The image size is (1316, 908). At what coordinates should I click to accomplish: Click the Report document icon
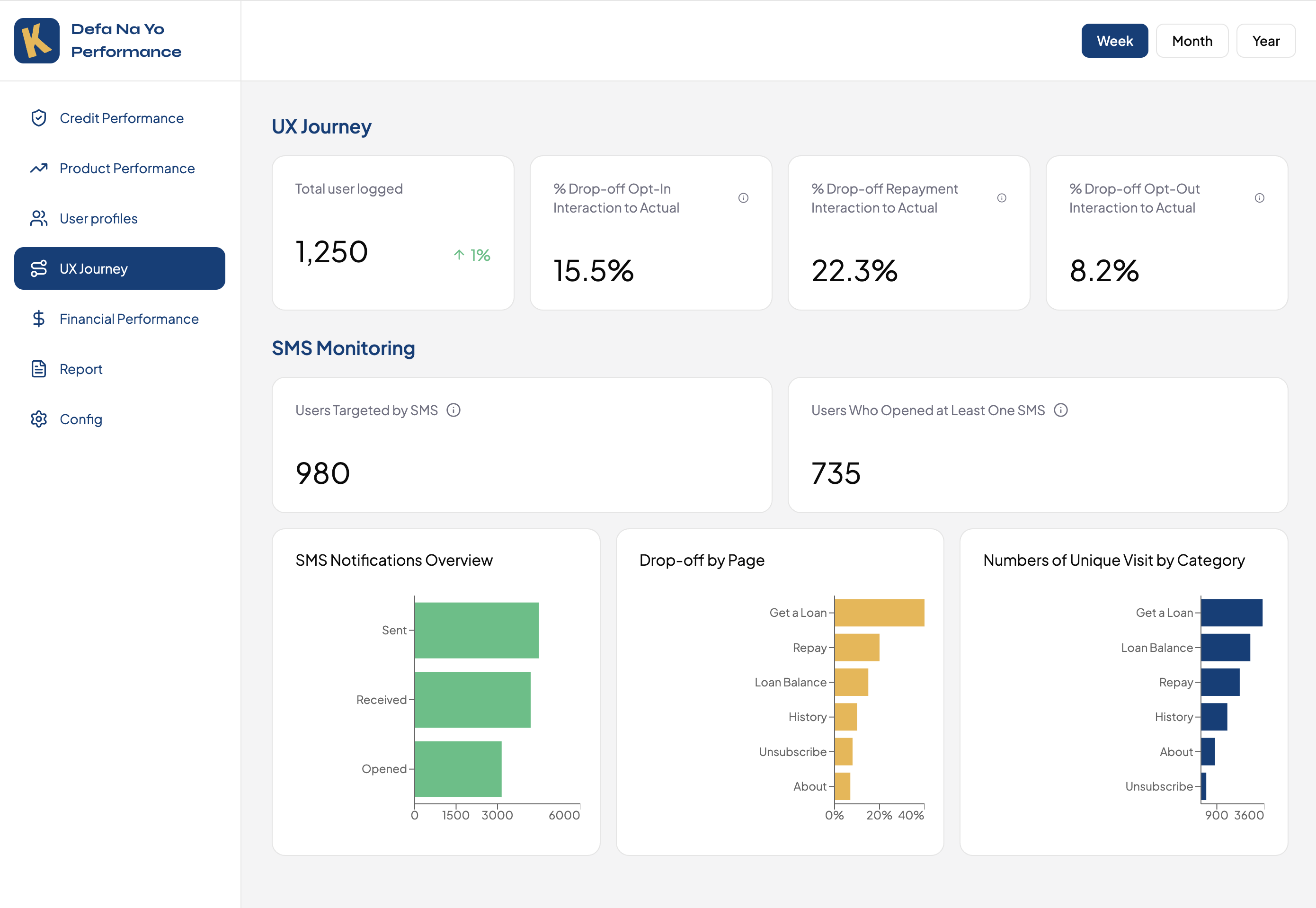pos(39,369)
